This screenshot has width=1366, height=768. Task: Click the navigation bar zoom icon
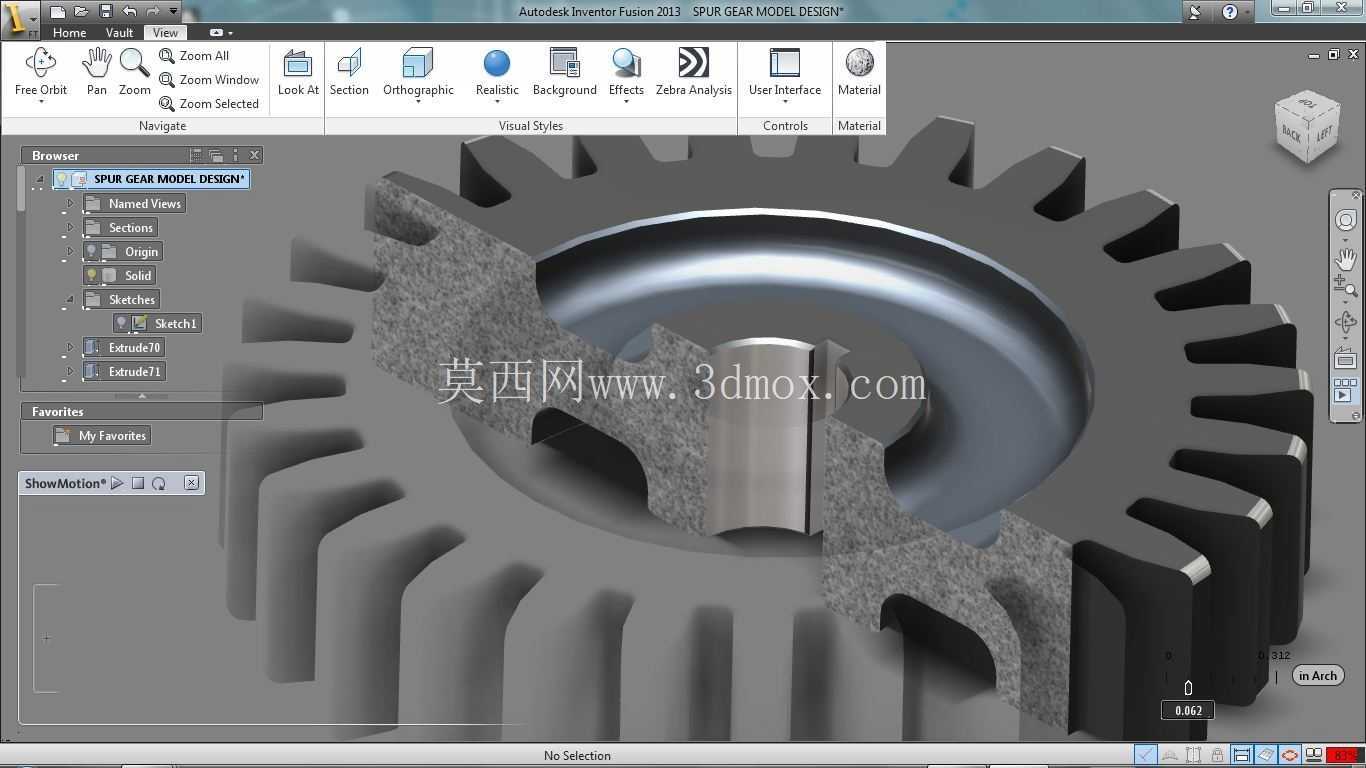[x=1346, y=287]
